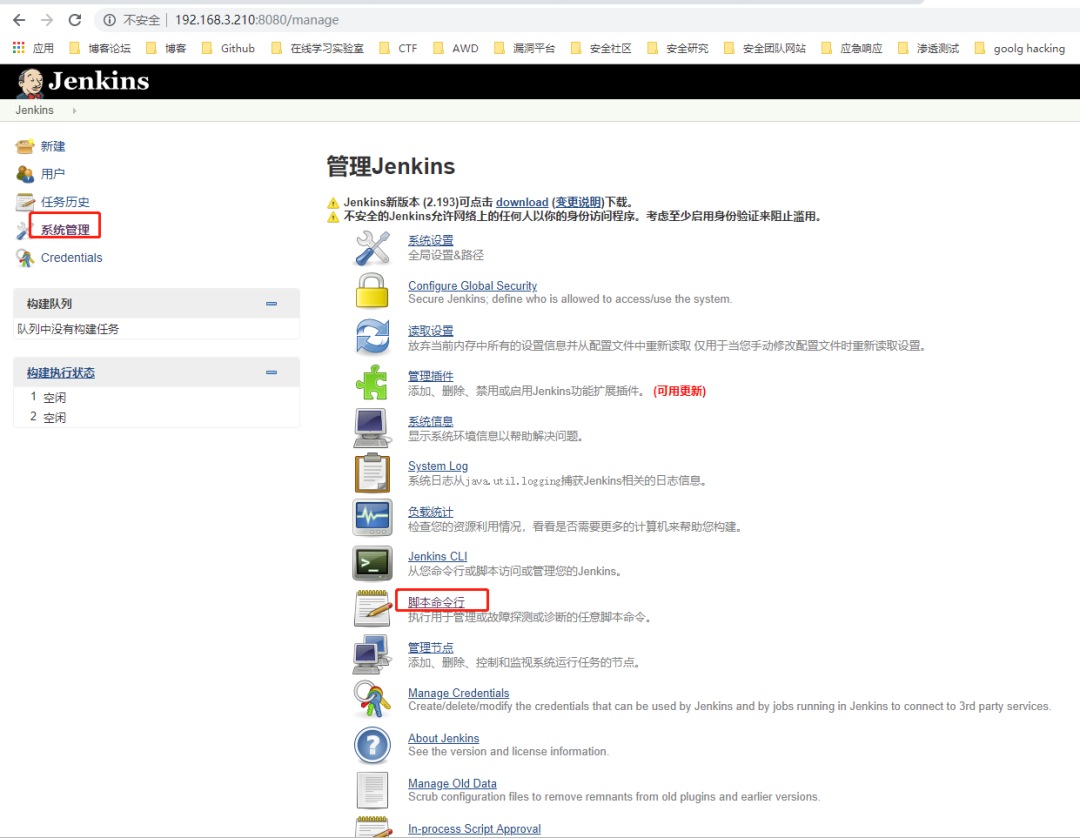Open the 读取设置 link
Screen dimensions: 1080x838
tap(430, 331)
